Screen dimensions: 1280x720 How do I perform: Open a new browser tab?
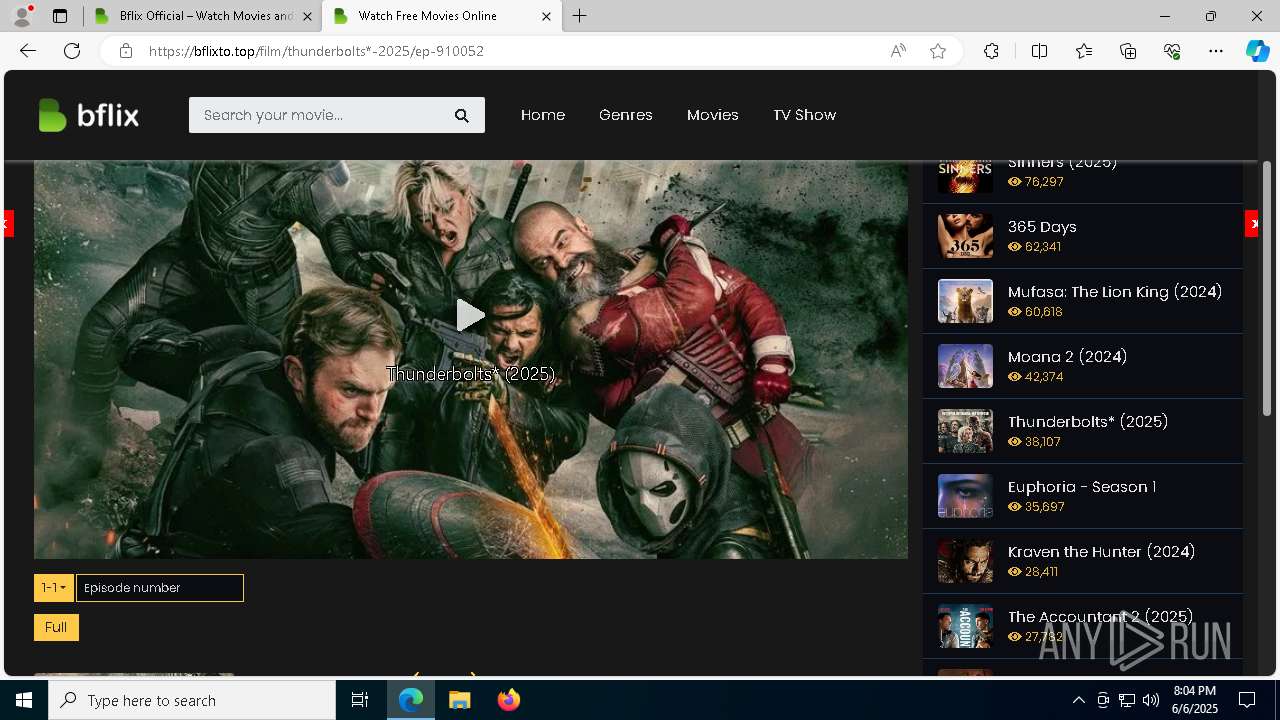point(580,16)
